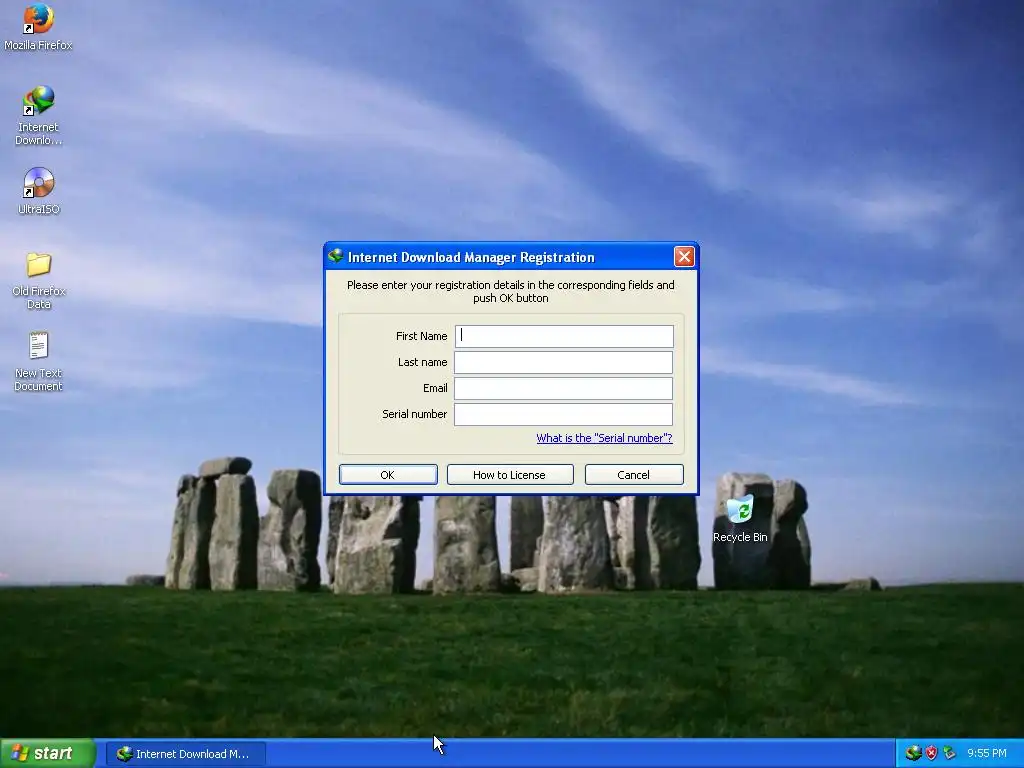Open the Windows Start menu
The width and height of the screenshot is (1024, 768).
(47, 753)
